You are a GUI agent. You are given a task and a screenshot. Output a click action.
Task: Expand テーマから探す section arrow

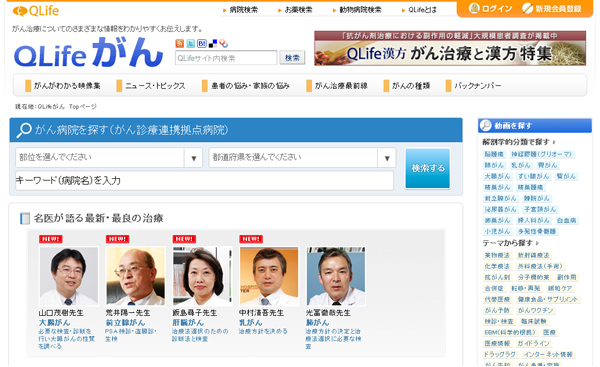(537, 243)
